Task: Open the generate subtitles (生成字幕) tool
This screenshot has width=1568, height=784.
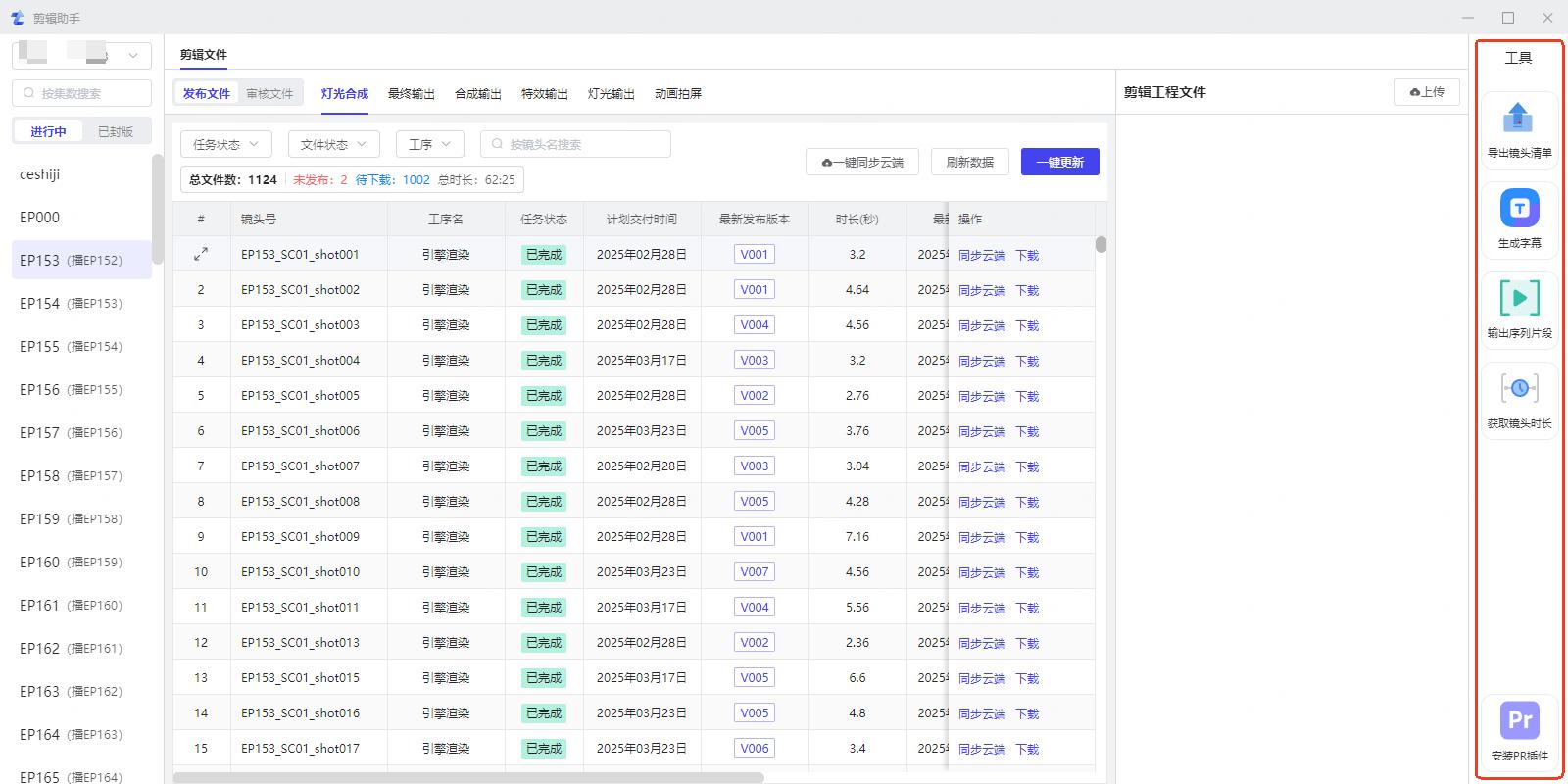Action: tap(1519, 209)
